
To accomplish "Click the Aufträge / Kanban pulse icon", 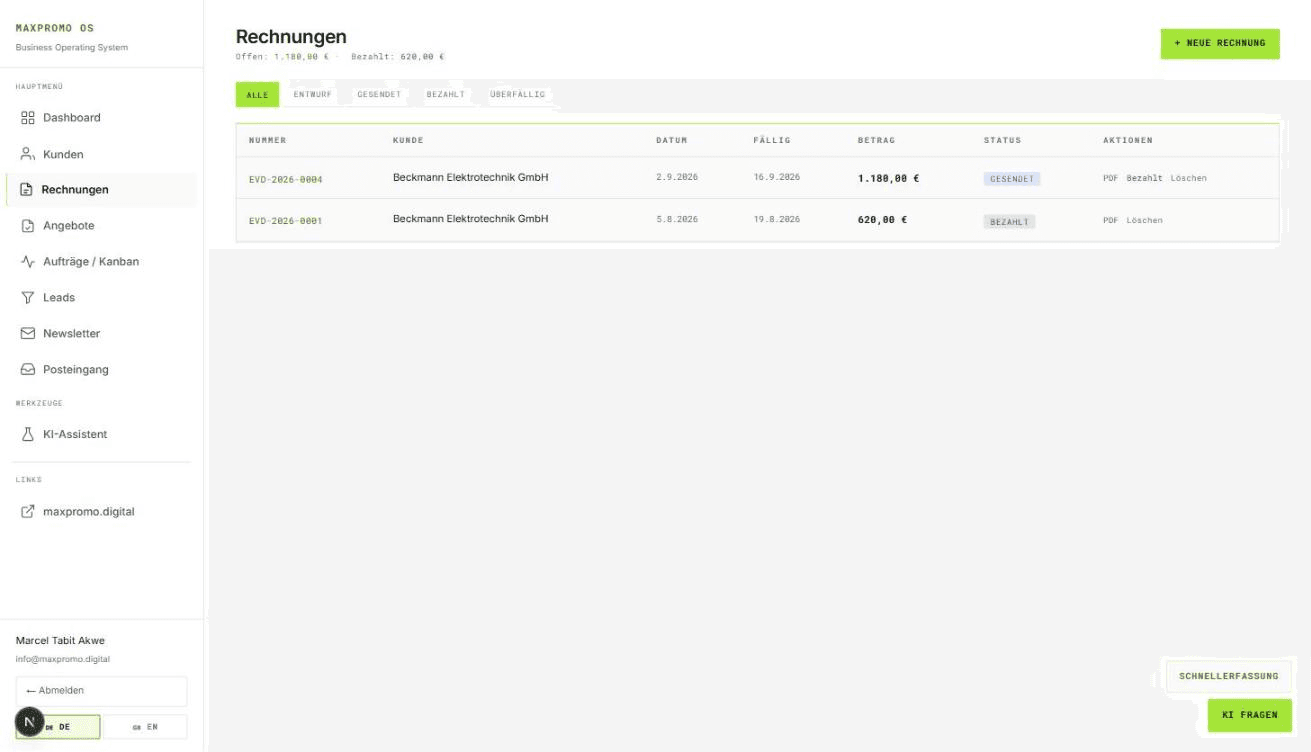I will 28,262.
